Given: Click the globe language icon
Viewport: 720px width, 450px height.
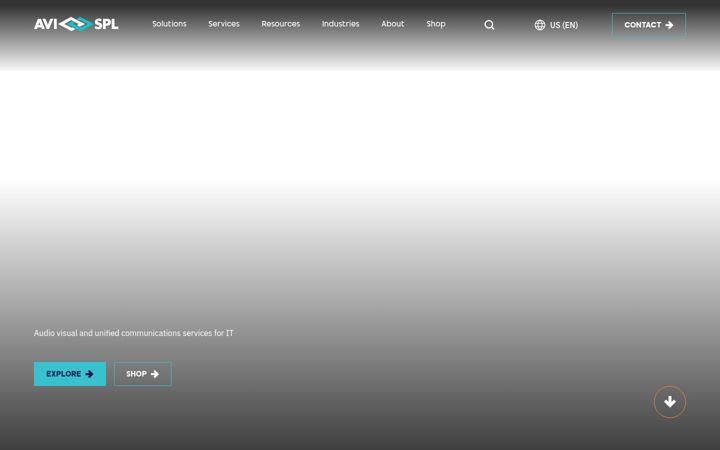Looking at the screenshot, I should [540, 25].
